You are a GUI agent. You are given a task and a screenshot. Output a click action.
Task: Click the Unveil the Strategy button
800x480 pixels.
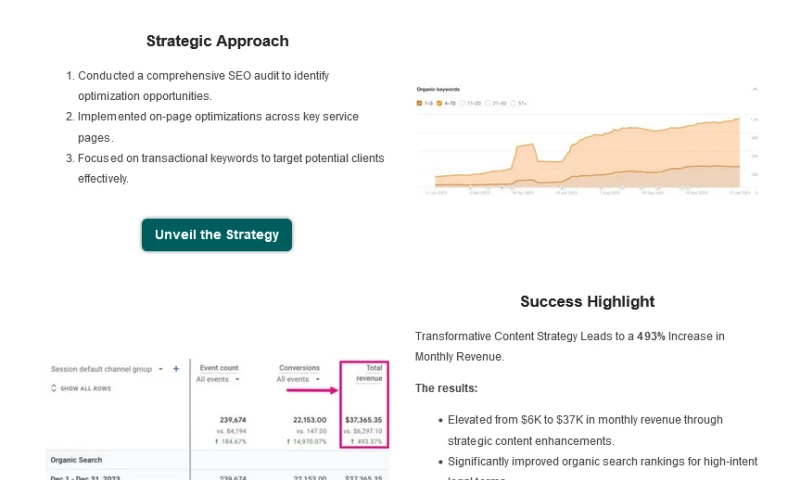[217, 235]
